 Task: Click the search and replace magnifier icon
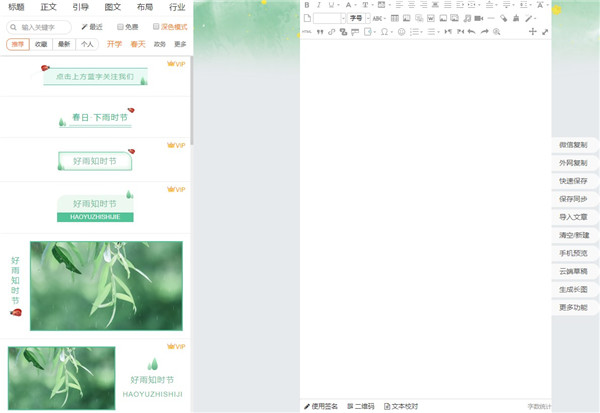497,32
